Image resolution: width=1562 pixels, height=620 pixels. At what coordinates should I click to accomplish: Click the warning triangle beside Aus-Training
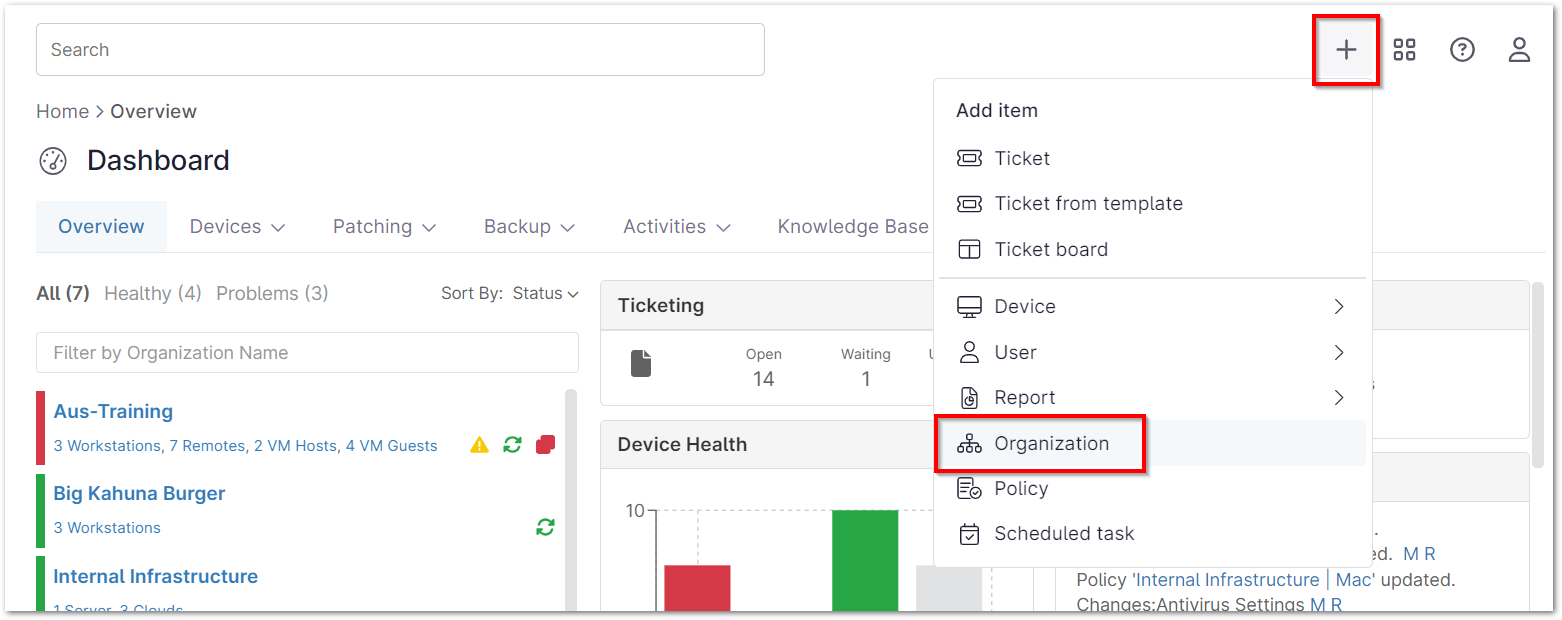478,445
